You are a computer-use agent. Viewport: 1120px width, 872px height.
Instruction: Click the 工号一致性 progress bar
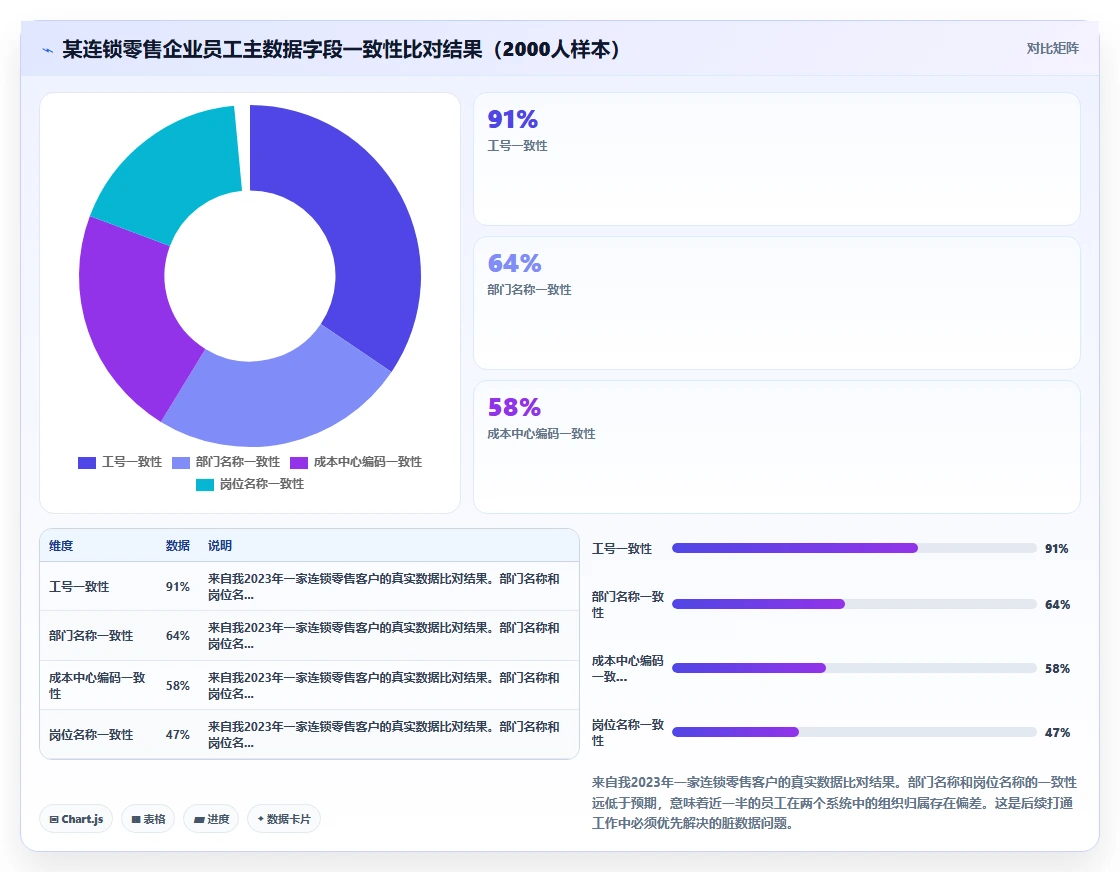coord(854,548)
